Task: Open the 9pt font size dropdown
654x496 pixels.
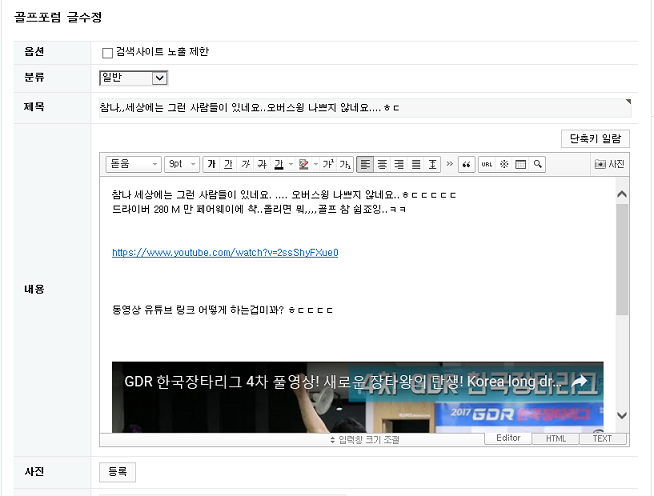Action: click(x=182, y=164)
